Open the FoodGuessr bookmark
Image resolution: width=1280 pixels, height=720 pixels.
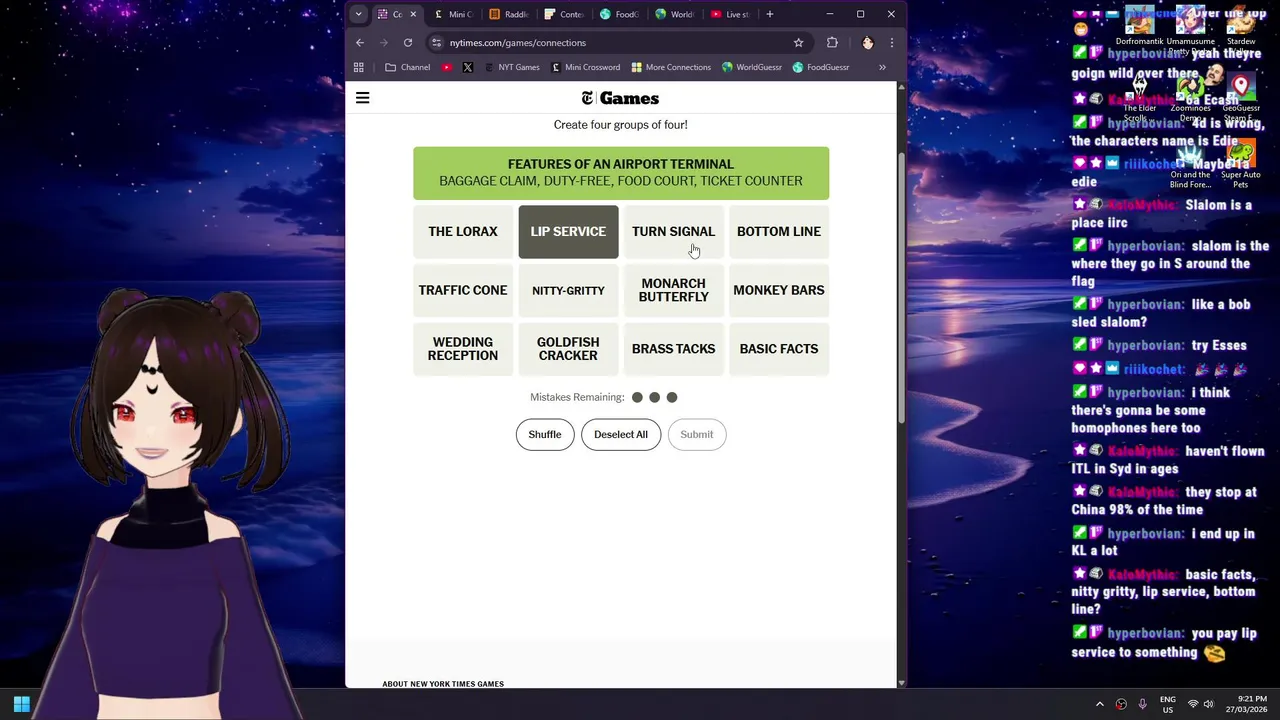point(821,67)
